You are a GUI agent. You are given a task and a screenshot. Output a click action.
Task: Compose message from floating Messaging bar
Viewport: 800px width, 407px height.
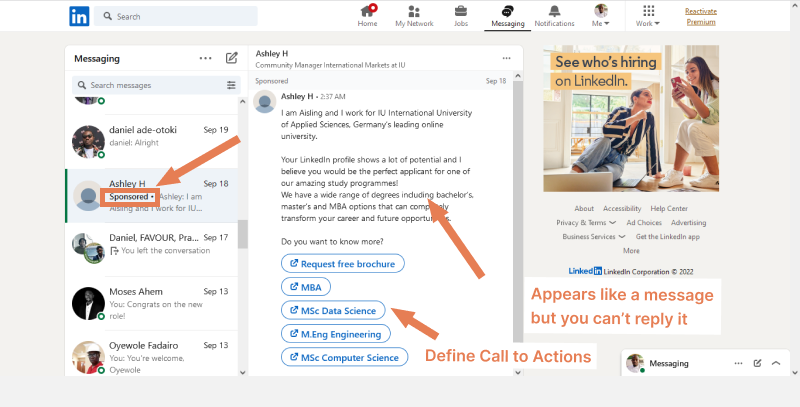pyautogui.click(x=757, y=363)
